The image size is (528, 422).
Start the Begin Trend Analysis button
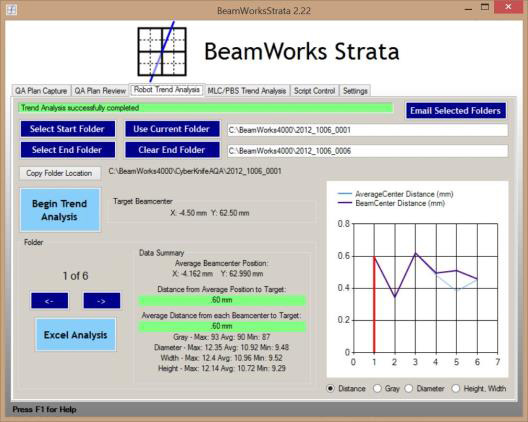(x=60, y=210)
